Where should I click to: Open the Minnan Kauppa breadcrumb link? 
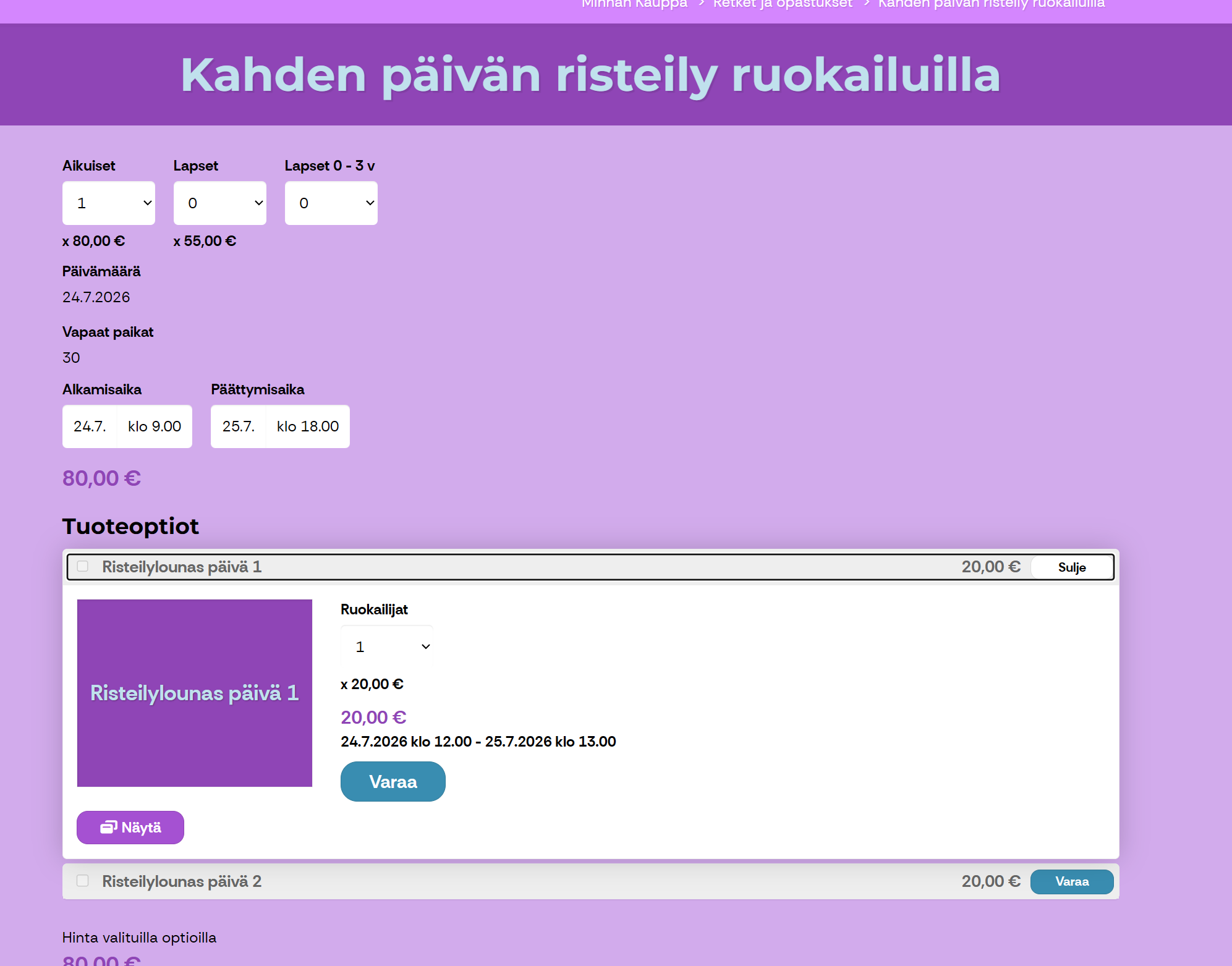click(x=634, y=4)
